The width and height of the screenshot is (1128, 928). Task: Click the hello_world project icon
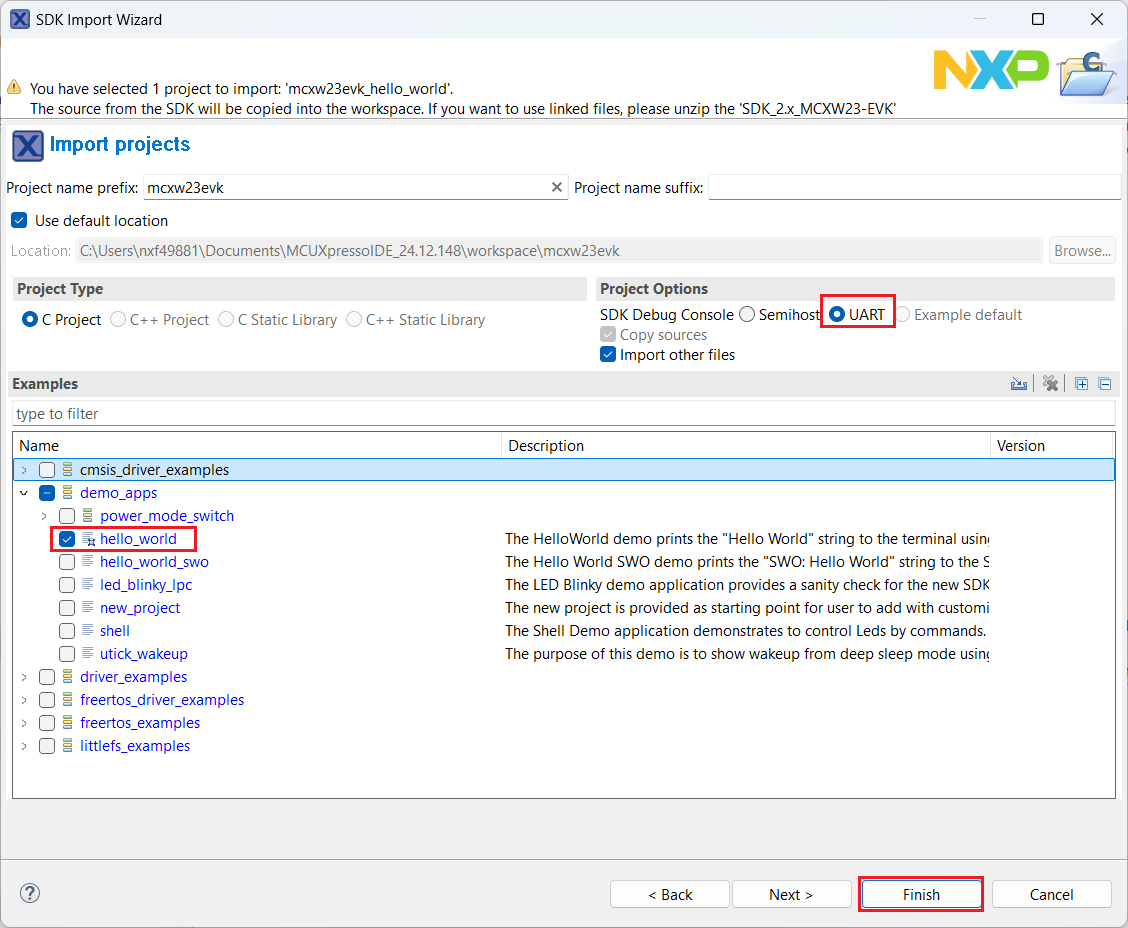(x=88, y=539)
